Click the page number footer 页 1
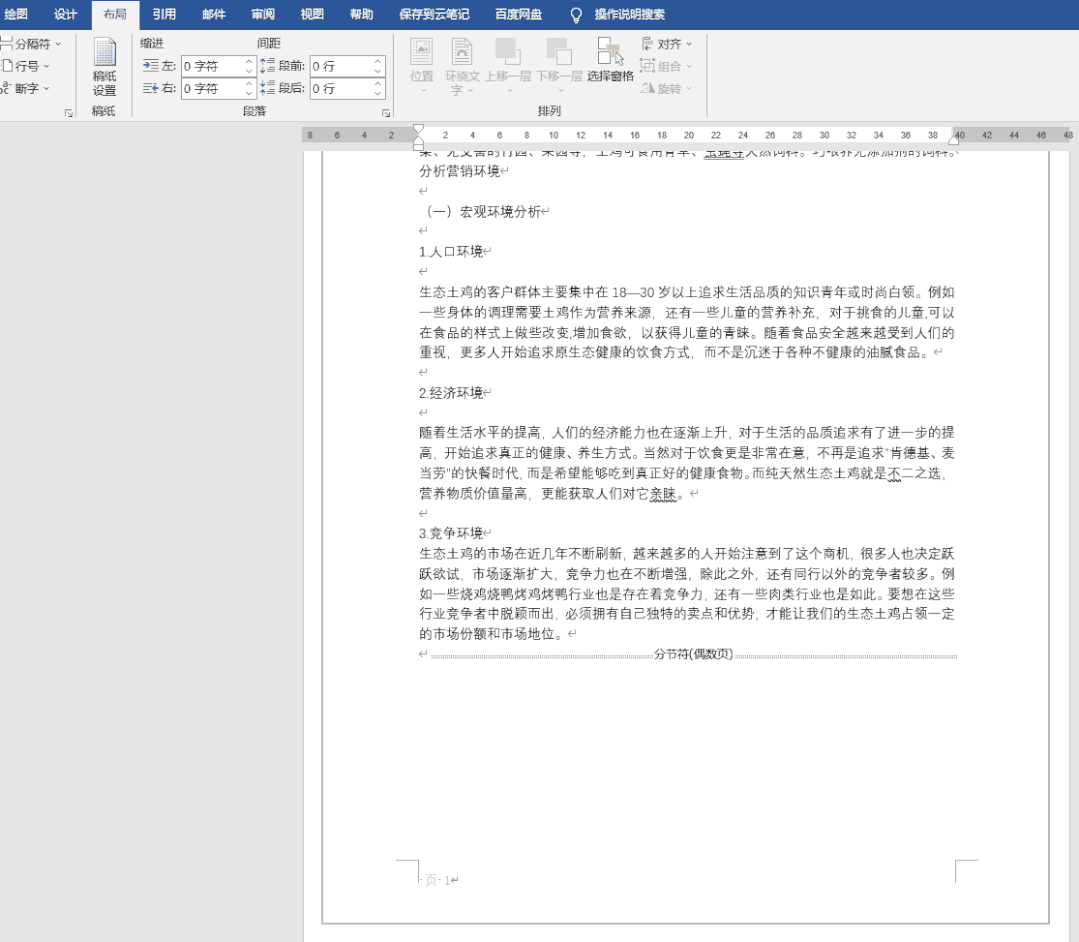Screen dimensions: 1079x942 point(440,880)
